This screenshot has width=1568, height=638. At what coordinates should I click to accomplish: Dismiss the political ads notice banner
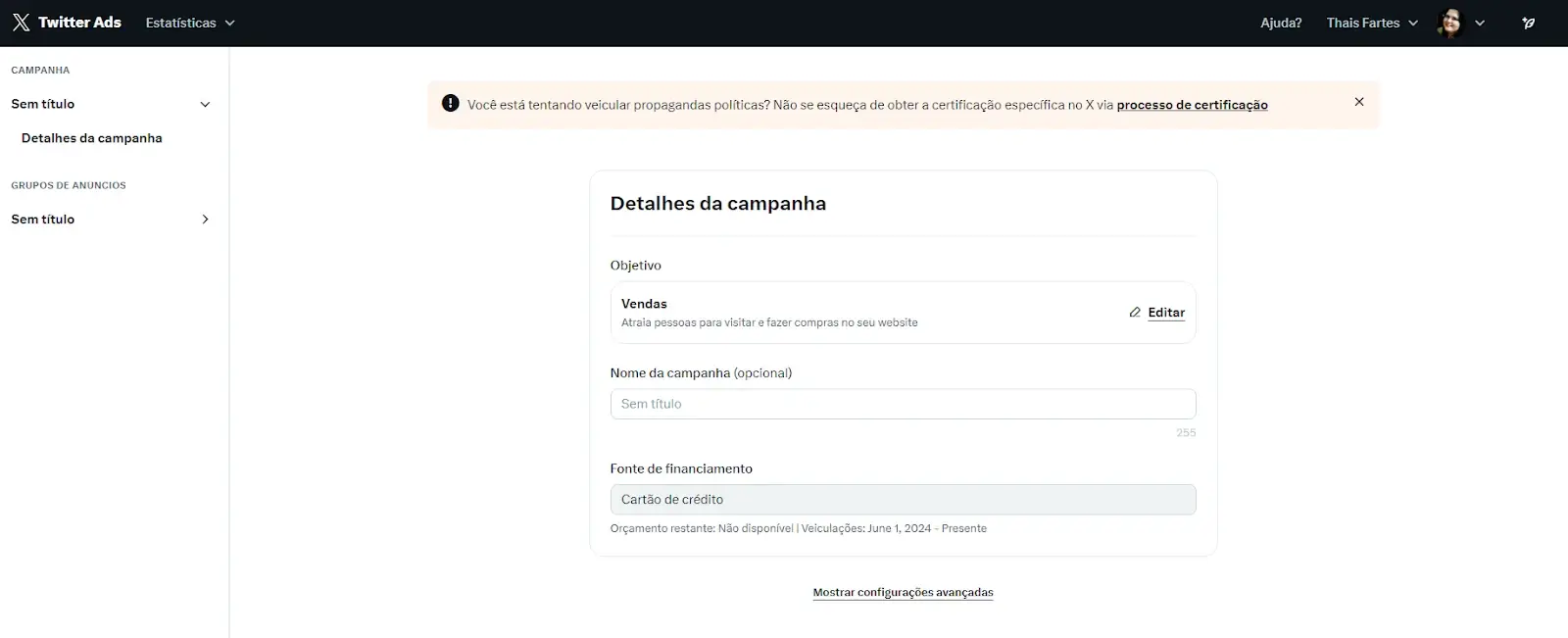(1359, 102)
